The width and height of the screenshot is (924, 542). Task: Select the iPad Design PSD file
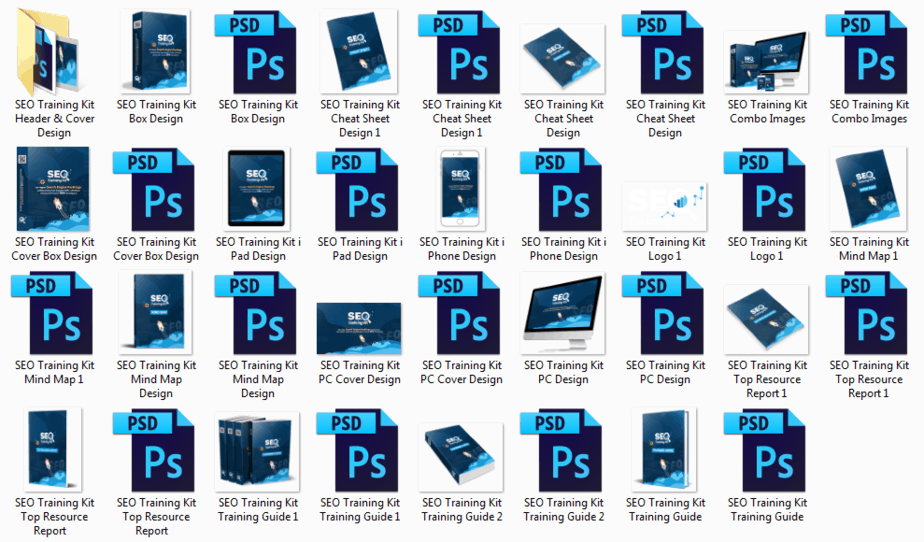pos(359,190)
